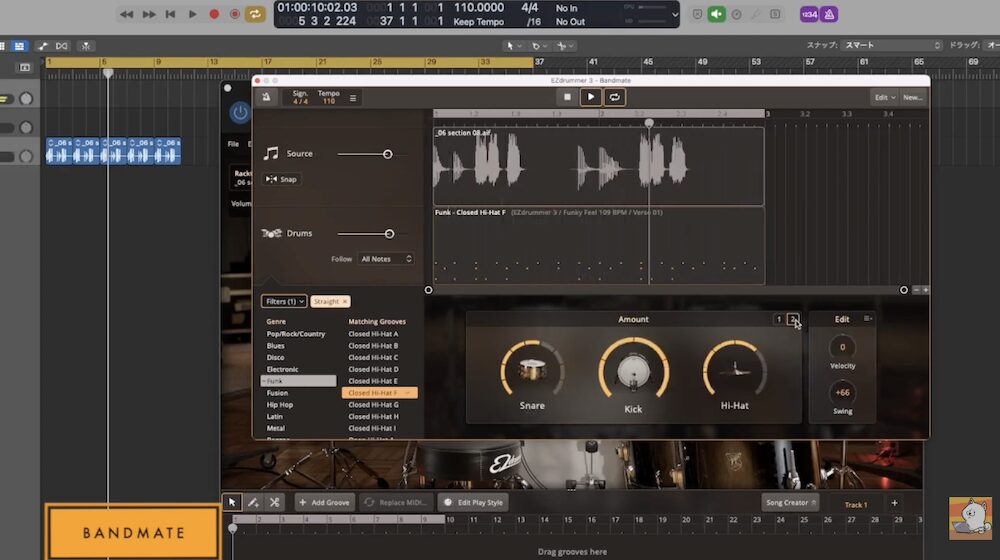
Task: Choose Closed Hi-Hat E groove
Action: pos(373,381)
